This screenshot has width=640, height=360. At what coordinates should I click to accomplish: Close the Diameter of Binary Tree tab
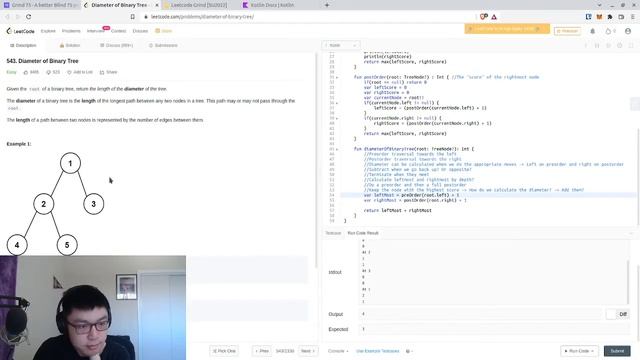(157, 5)
